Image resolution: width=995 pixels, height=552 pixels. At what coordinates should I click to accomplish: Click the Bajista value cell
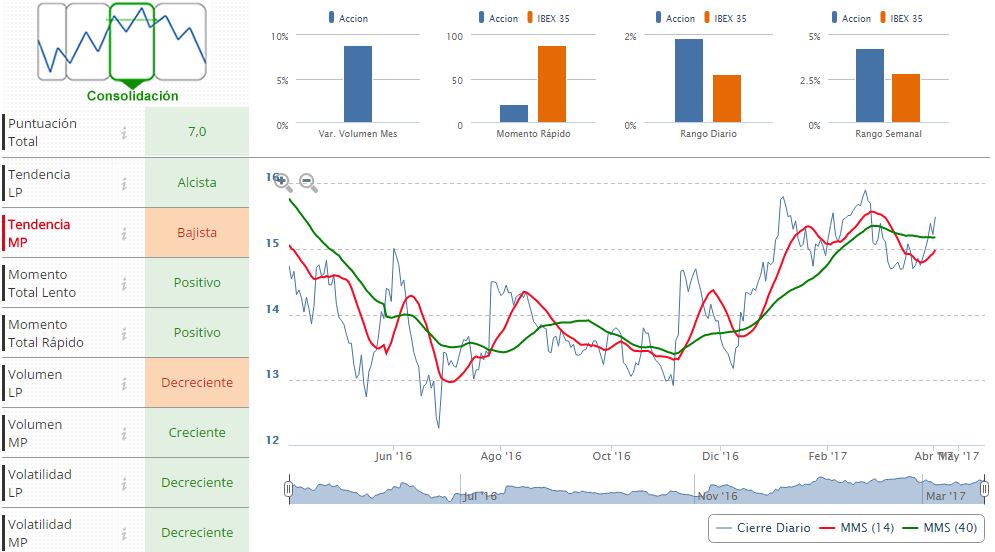(x=197, y=233)
